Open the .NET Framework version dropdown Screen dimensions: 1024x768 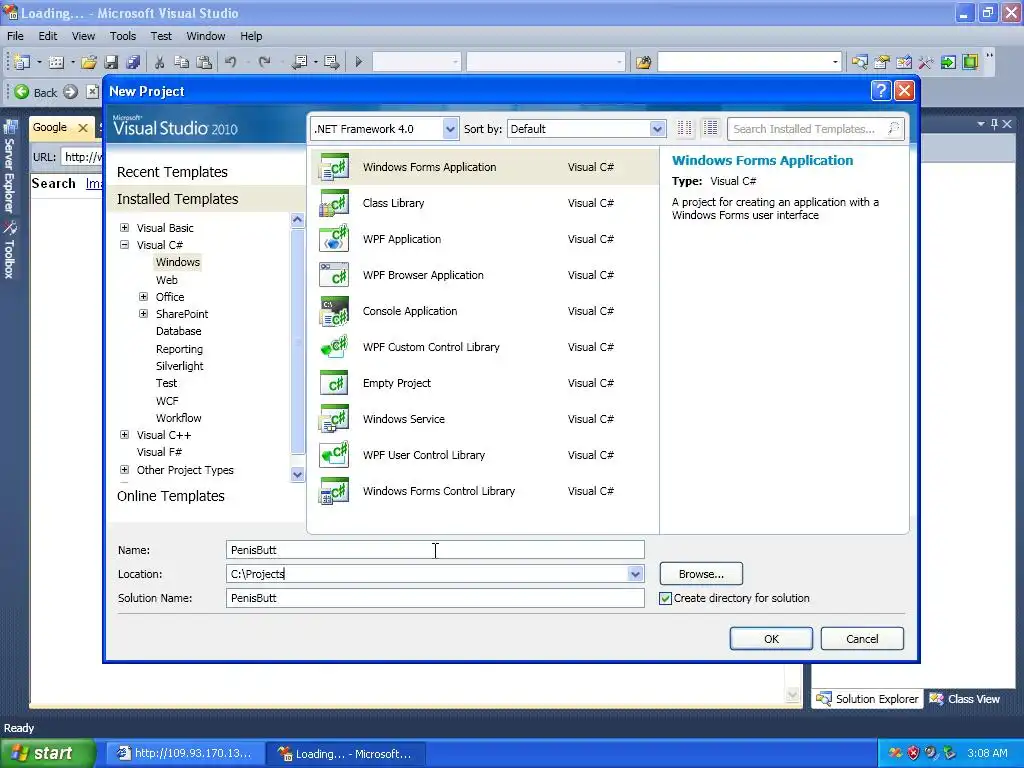point(450,129)
